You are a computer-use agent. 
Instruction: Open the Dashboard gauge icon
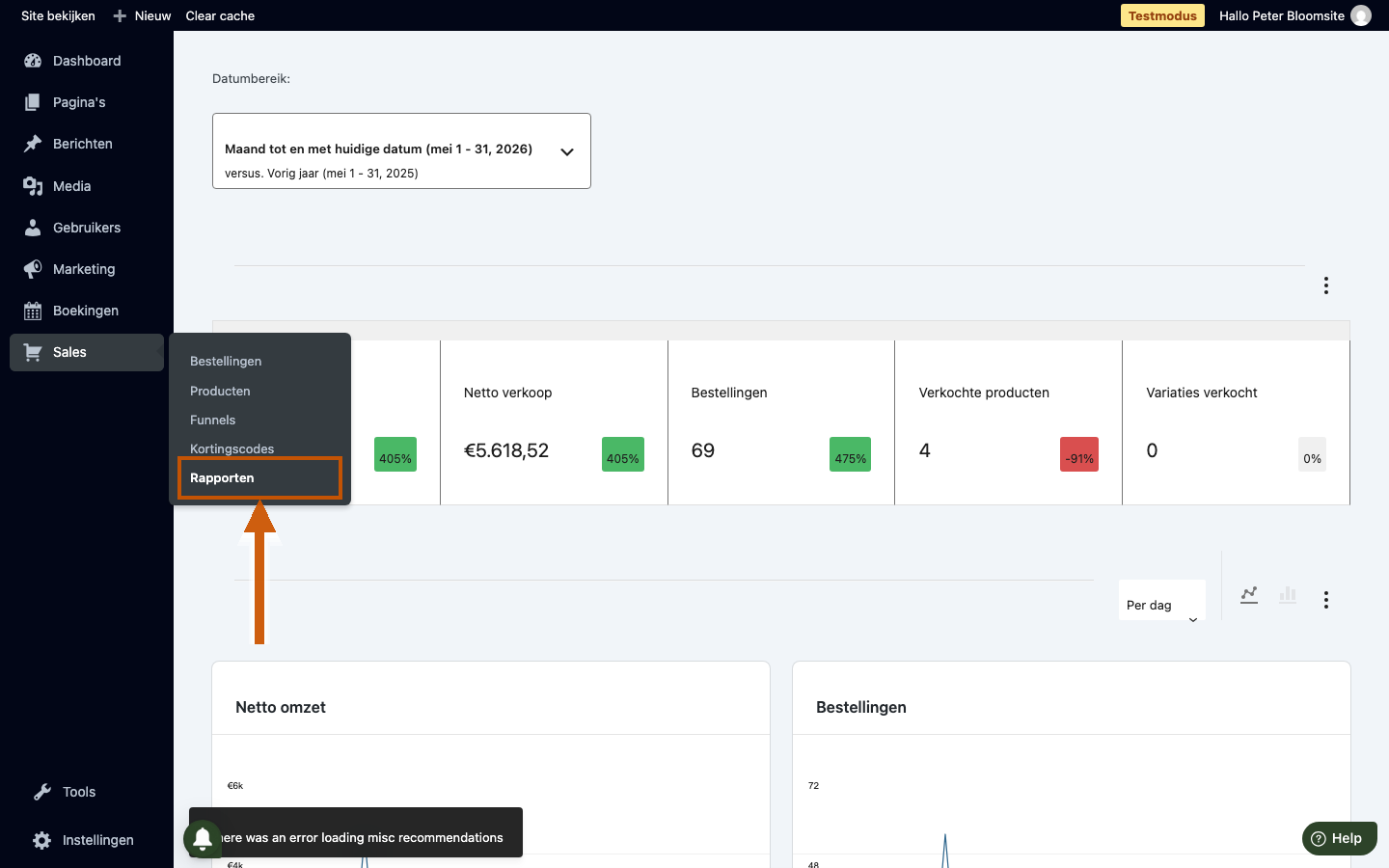click(33, 61)
